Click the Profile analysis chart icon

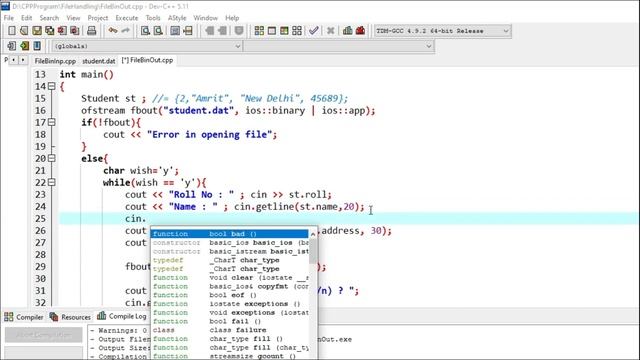348,31
